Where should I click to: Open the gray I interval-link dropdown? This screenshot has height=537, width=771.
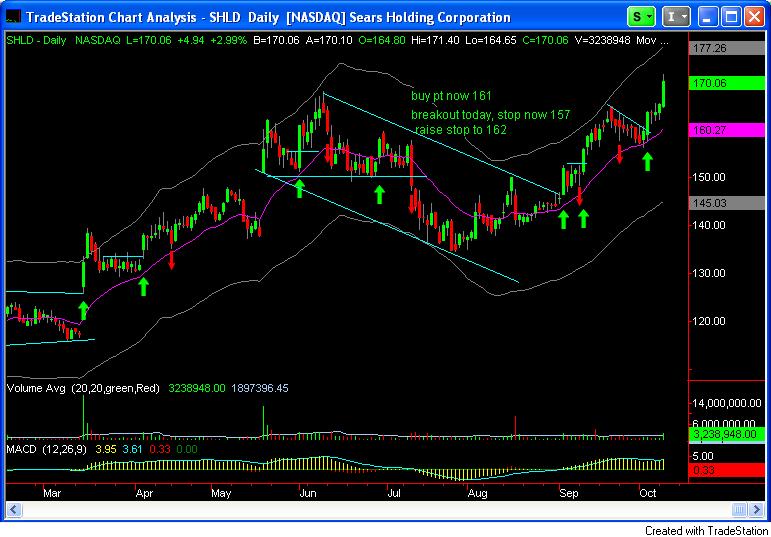[x=676, y=17]
